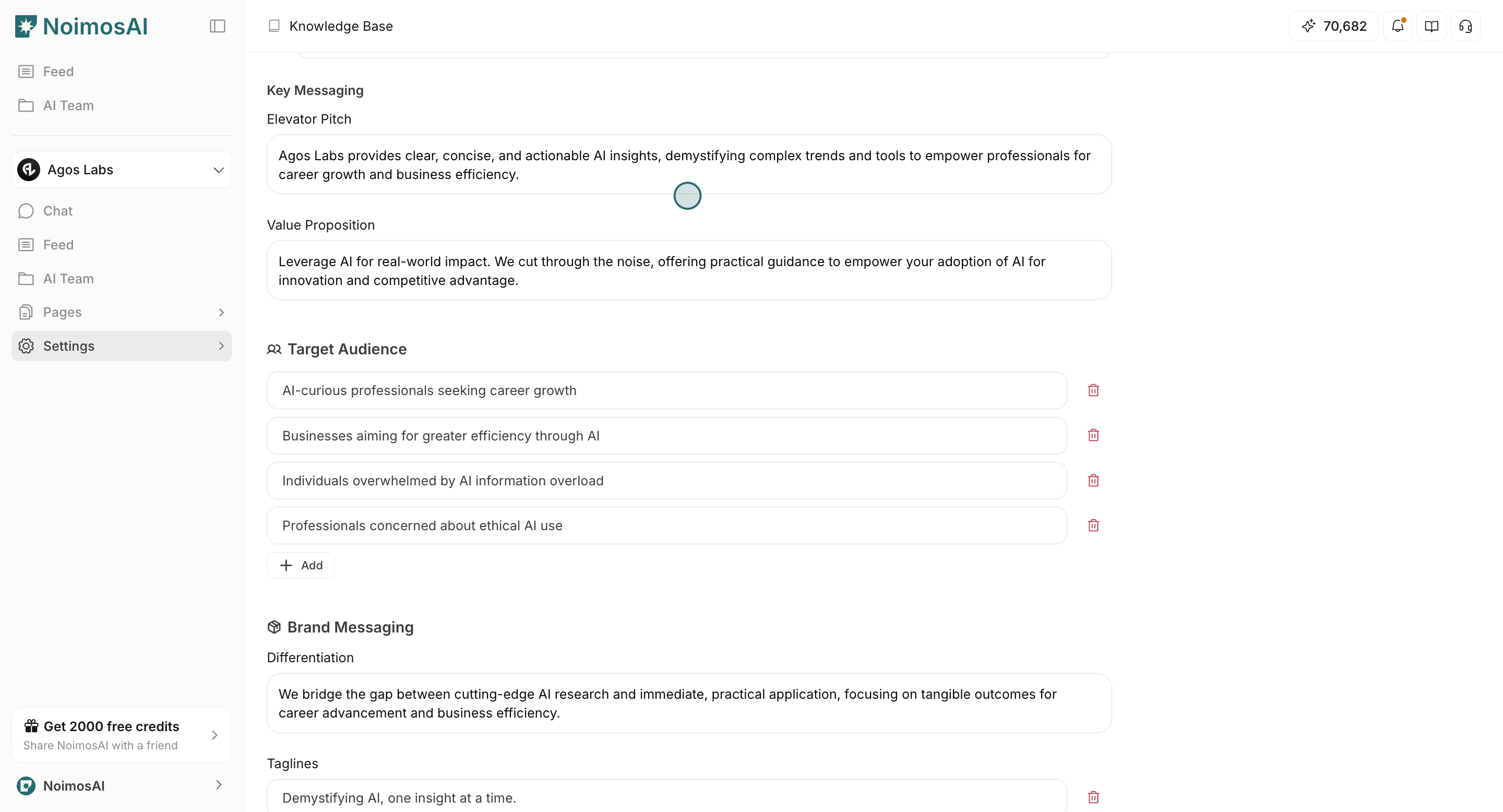Click the Add target audience button
Image resolution: width=1503 pixels, height=812 pixels.
click(x=300, y=565)
